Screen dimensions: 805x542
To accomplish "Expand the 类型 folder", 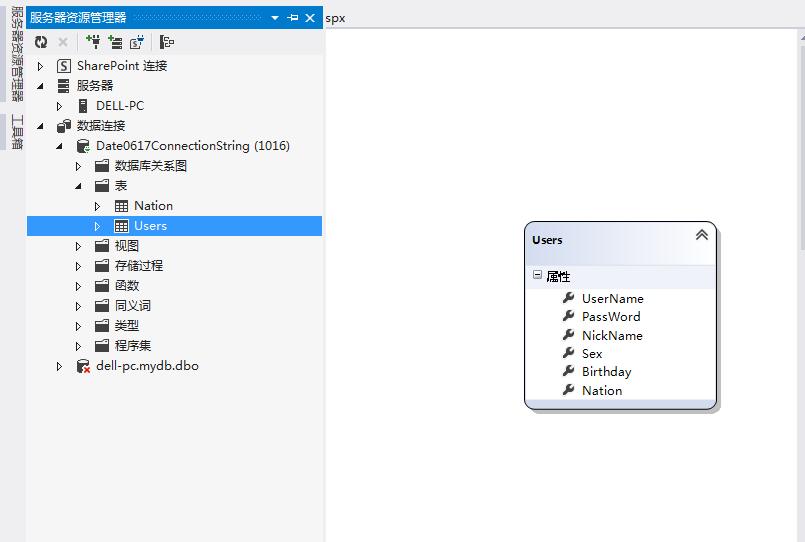I will (79, 326).
